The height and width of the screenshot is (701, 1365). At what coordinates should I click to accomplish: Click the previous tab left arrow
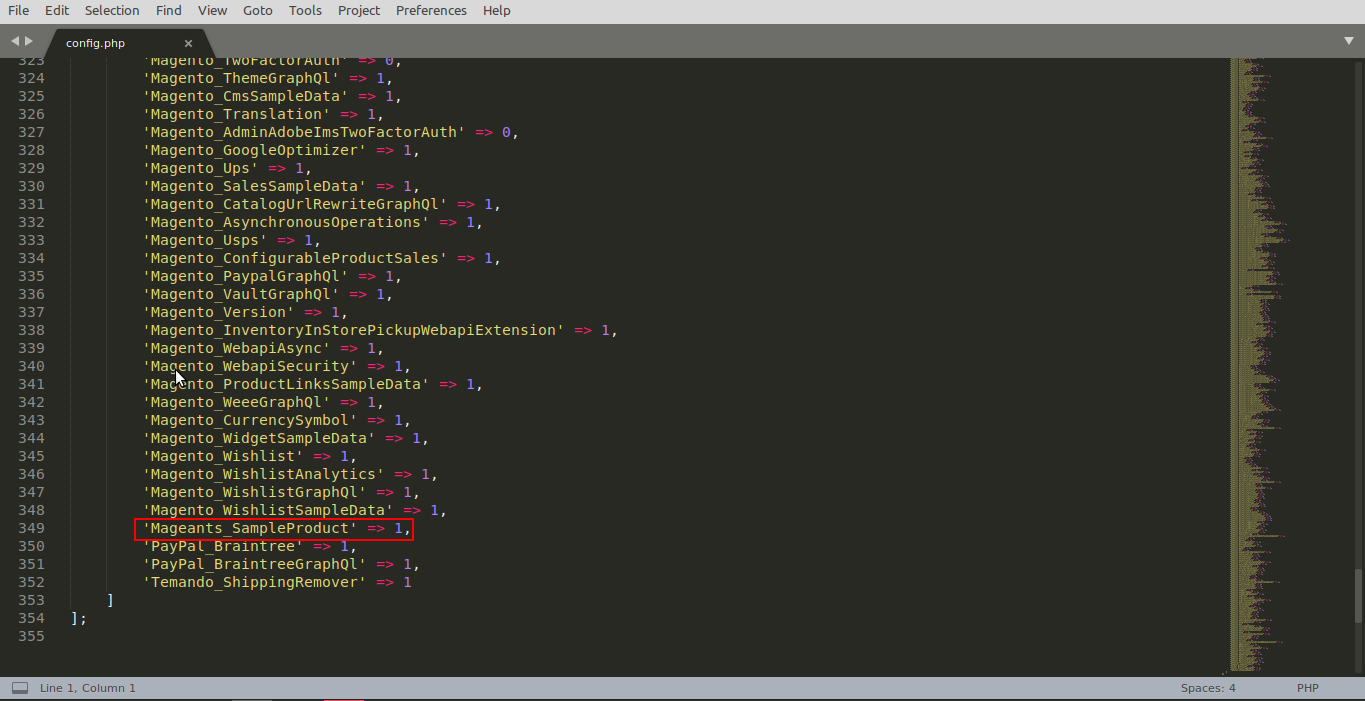[14, 41]
